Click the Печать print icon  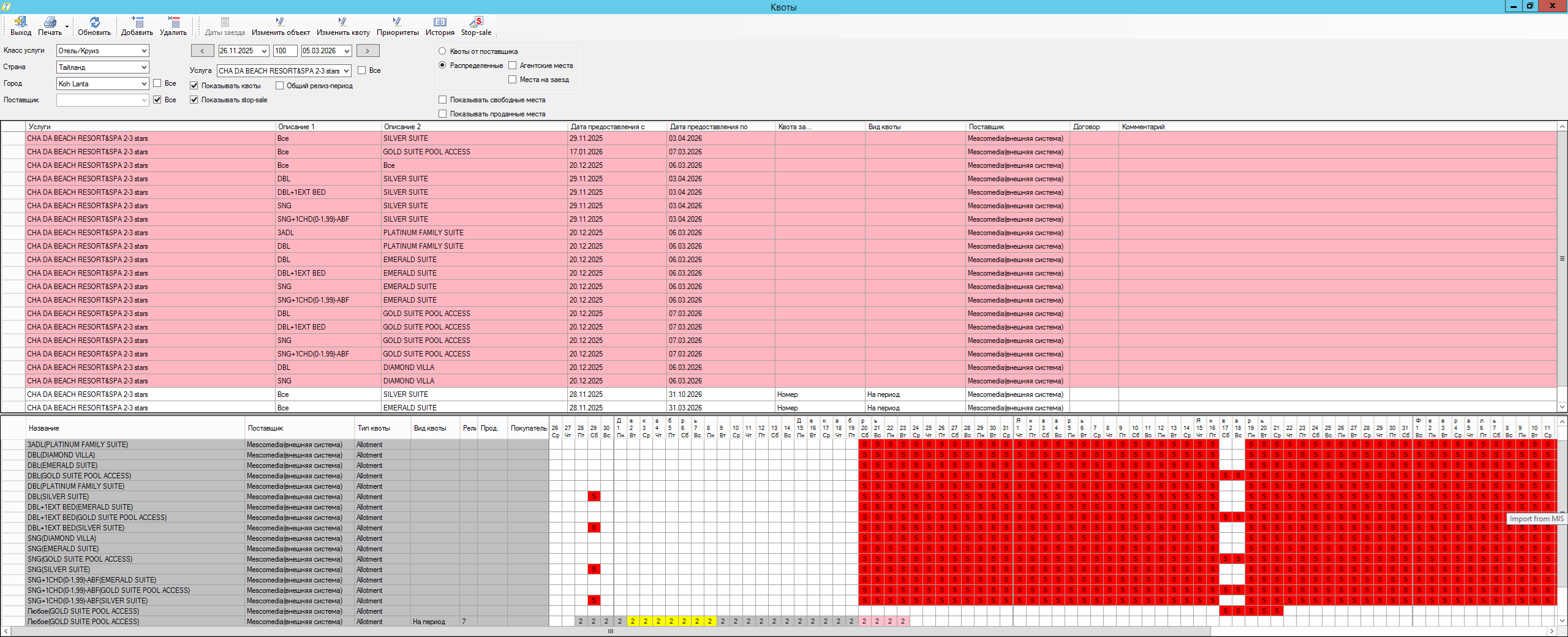(x=50, y=23)
